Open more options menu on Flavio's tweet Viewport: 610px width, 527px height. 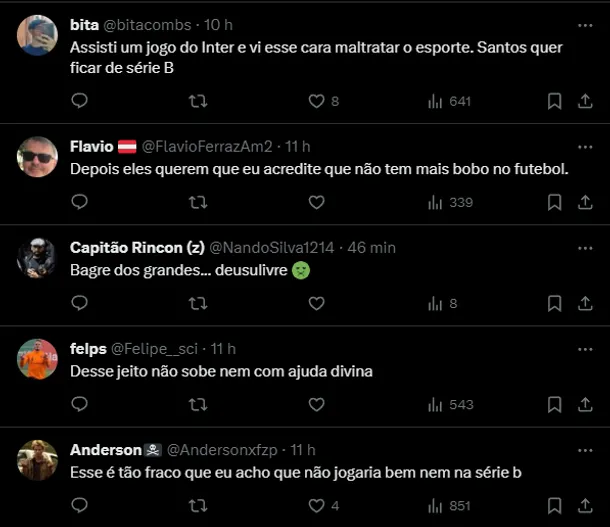click(x=585, y=146)
